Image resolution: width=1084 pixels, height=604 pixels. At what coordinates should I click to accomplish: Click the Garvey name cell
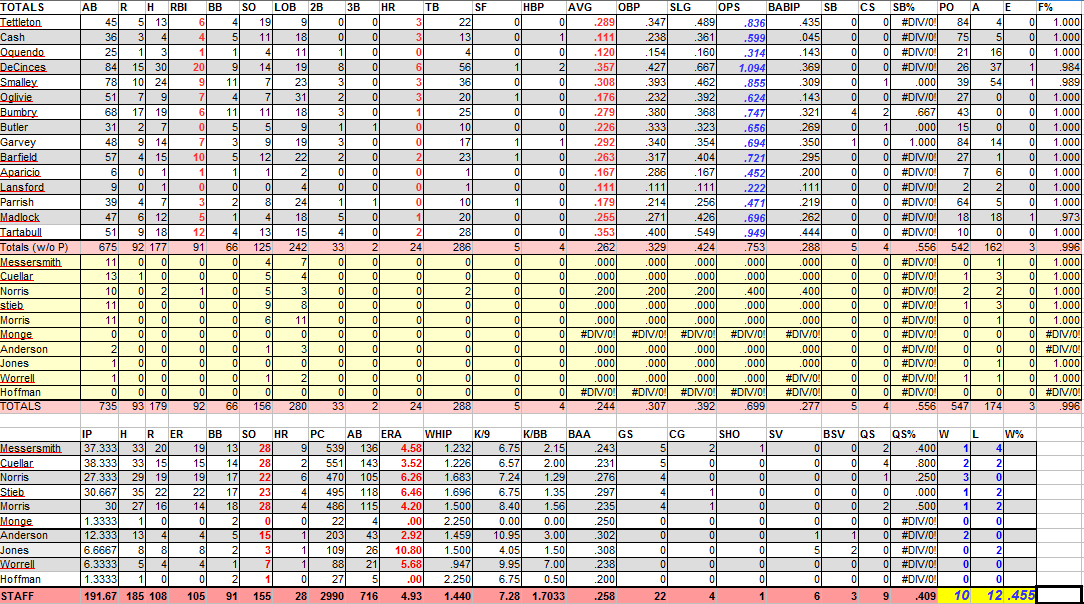coord(40,142)
